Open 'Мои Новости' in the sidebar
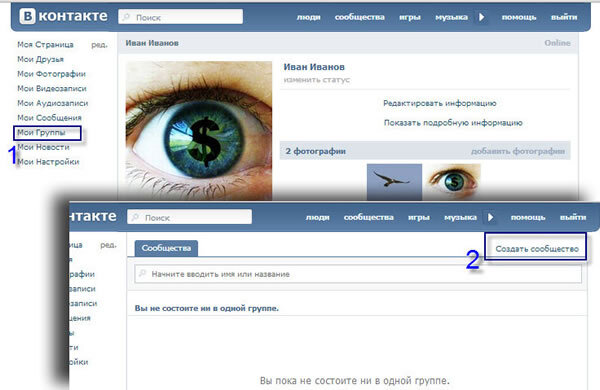Viewport: 600px width, 390px height. [x=43, y=147]
